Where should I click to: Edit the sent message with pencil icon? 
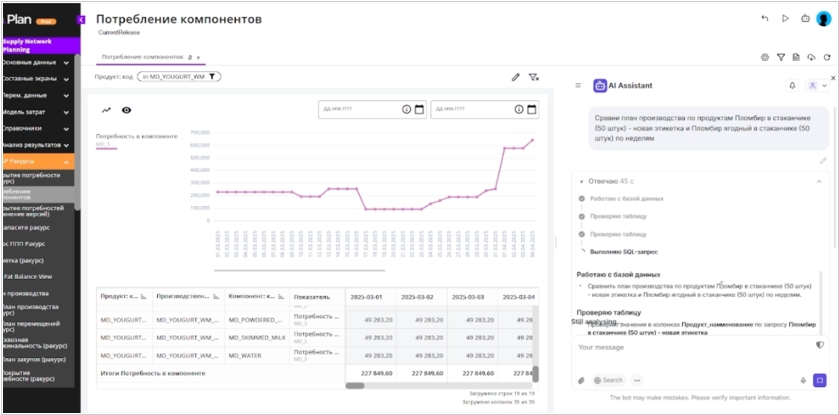[x=823, y=160]
